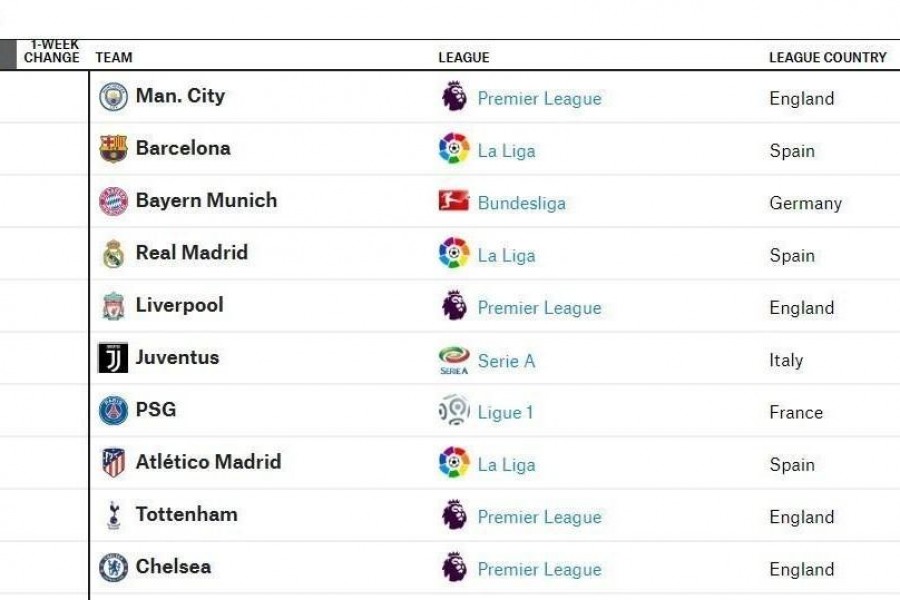Click the Chelsea crest icon
Screen dimensions: 900x600
113,567
